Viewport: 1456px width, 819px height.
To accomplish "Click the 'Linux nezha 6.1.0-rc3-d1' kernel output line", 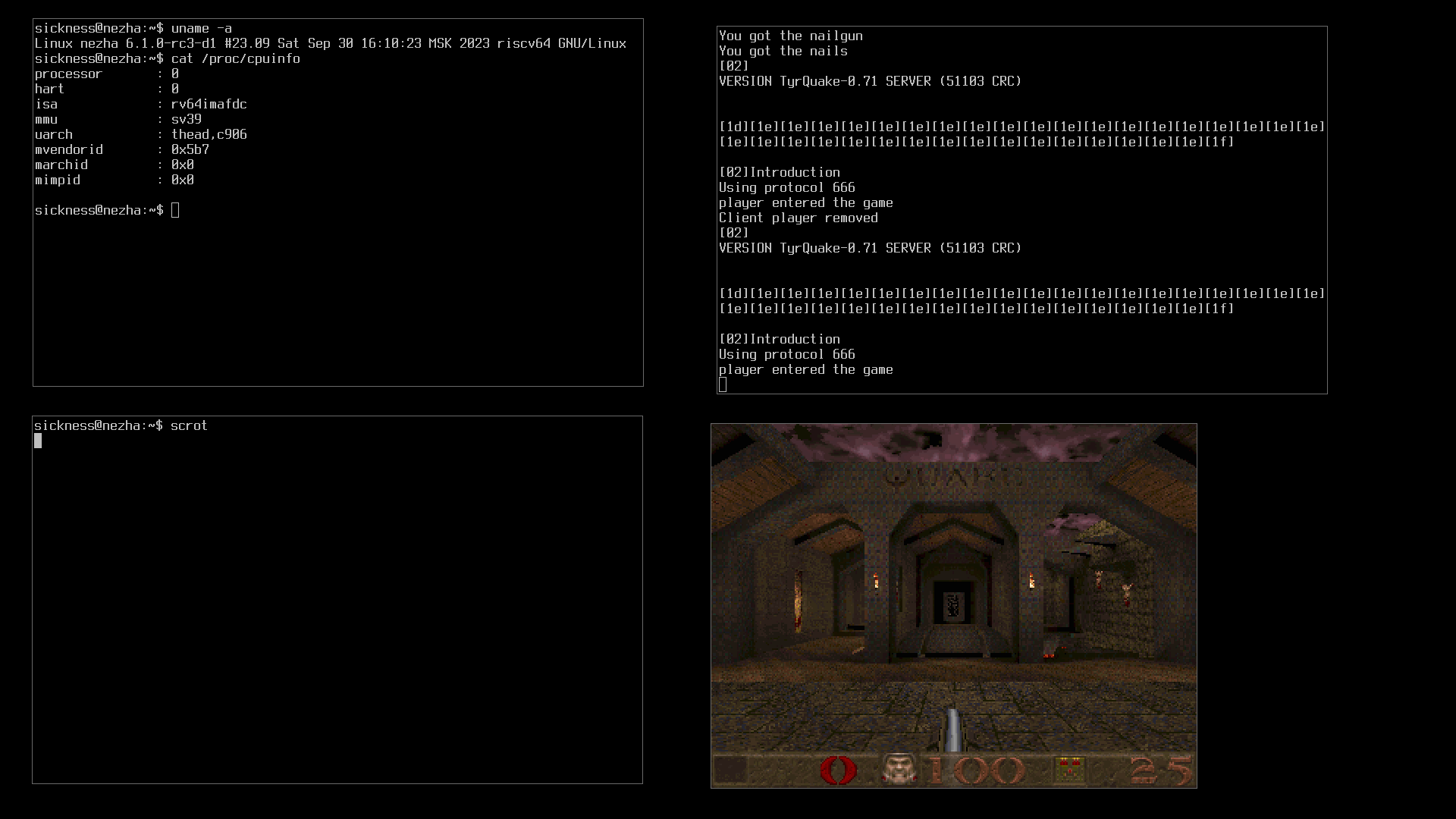I will pos(331,43).
